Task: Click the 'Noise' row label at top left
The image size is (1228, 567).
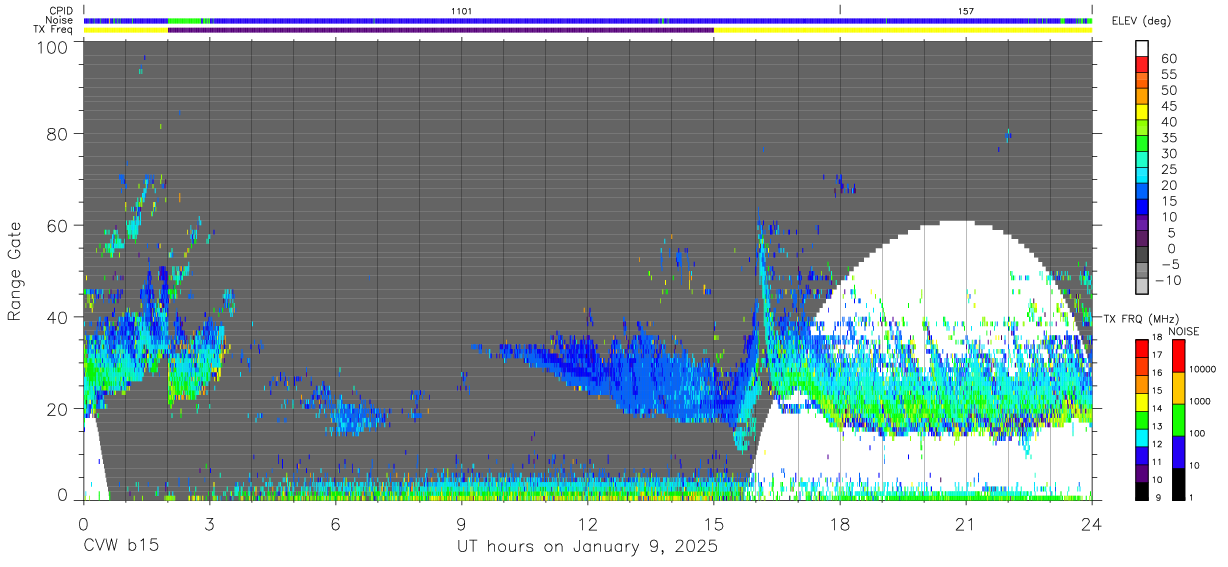Action: tap(60, 20)
